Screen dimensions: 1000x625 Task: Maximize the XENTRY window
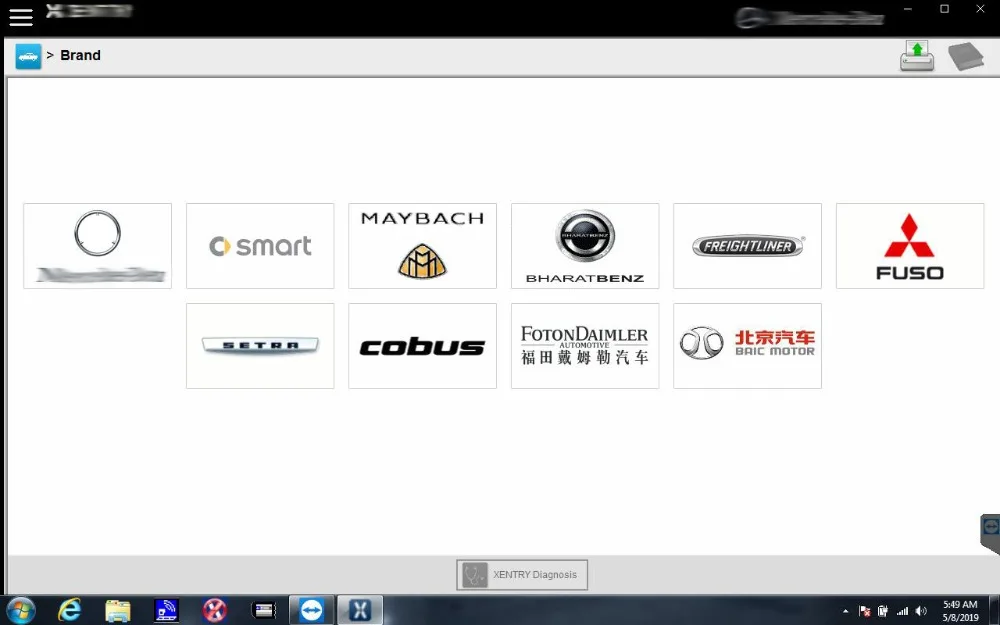[x=945, y=9]
